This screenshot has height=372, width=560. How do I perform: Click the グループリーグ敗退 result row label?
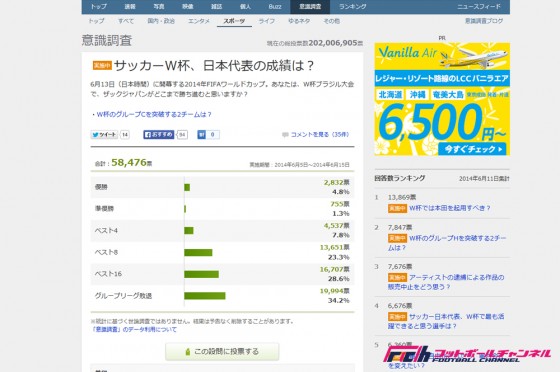coord(123,296)
